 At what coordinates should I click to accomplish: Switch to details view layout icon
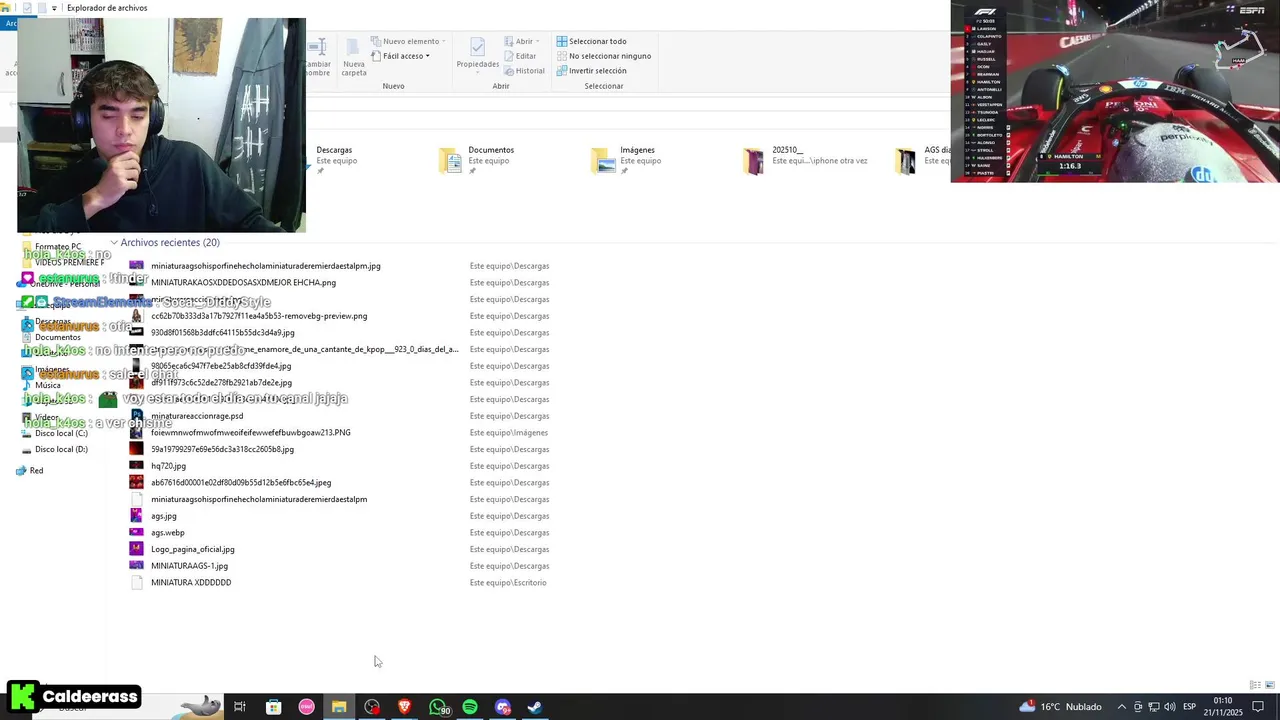pos(1255,685)
